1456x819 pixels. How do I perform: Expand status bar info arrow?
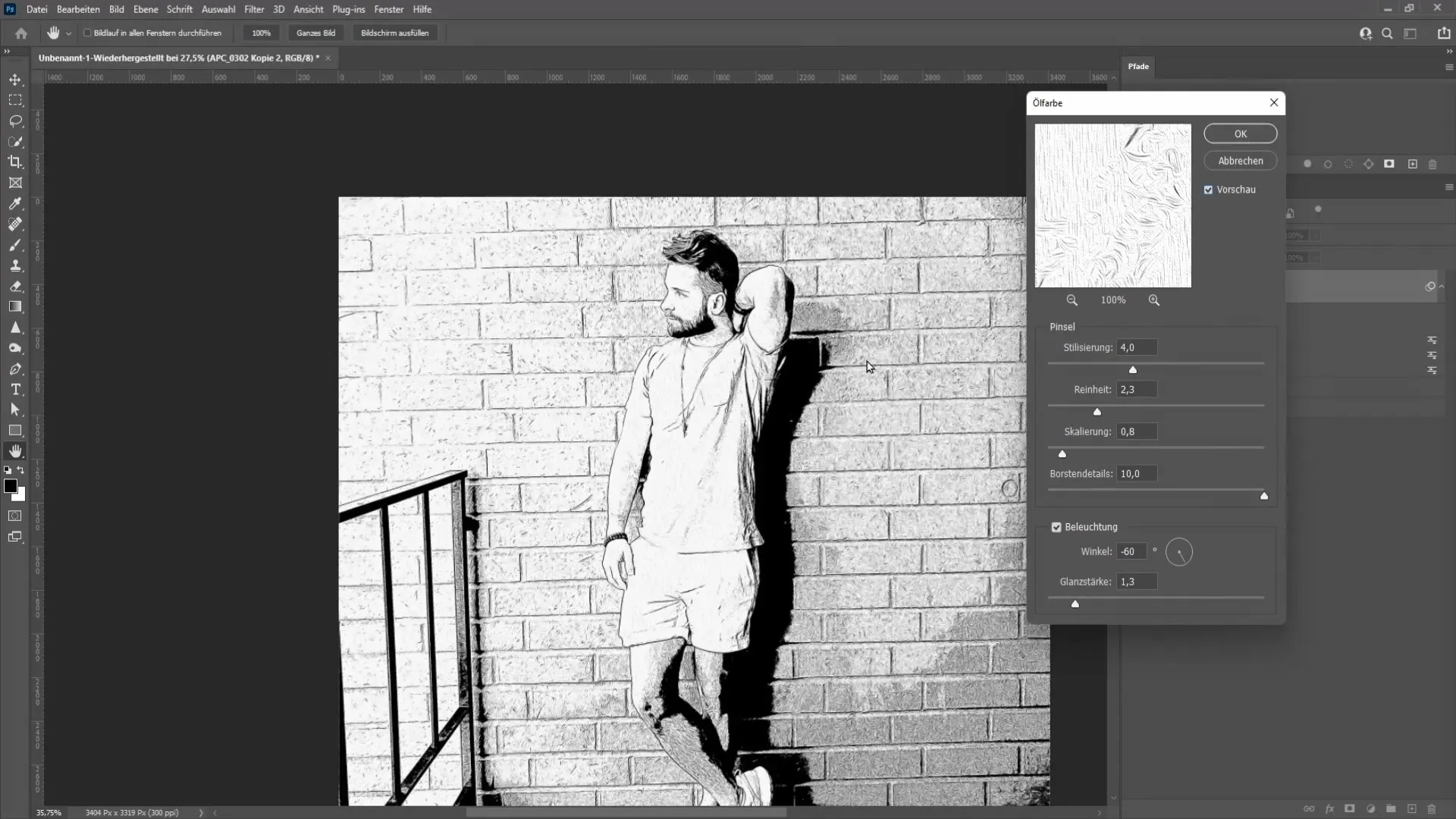tap(201, 813)
